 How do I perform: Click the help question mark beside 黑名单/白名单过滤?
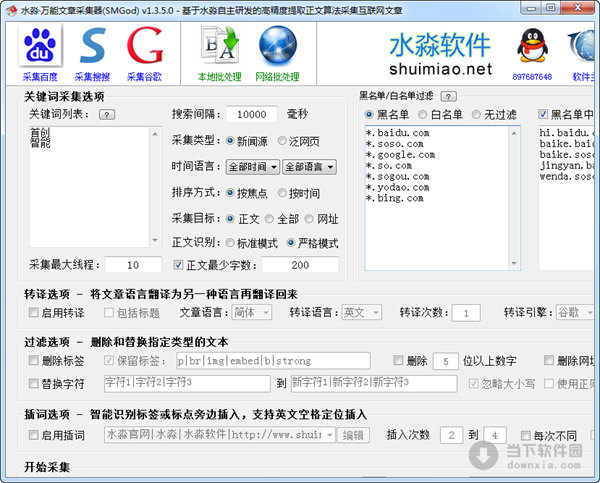pyautogui.click(x=448, y=96)
